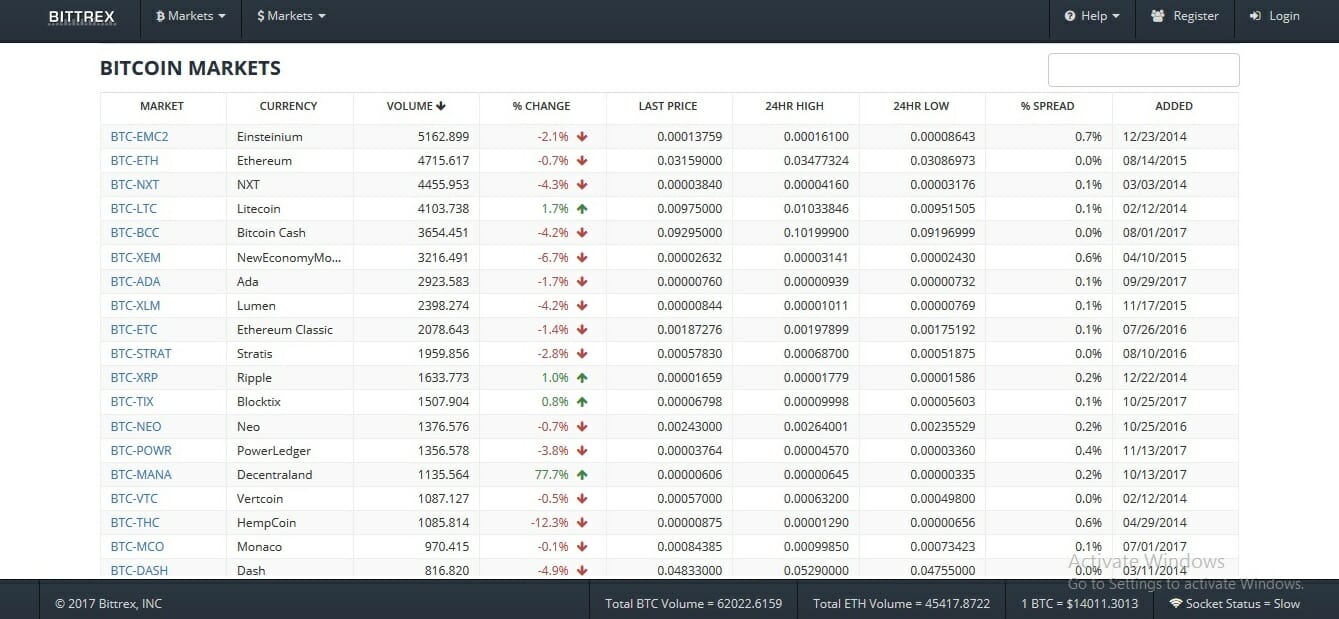Open the BTC-XLM market link
1339x619 pixels.
(x=135, y=306)
